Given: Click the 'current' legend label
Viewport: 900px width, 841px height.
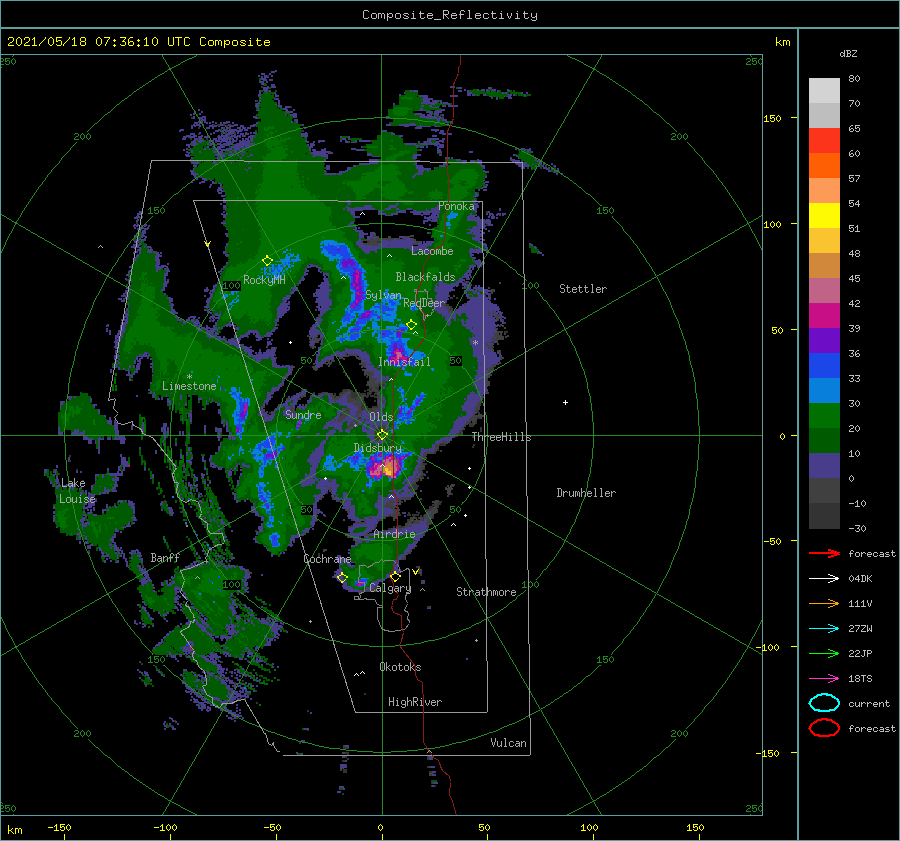Looking at the screenshot, I should click(869, 703).
